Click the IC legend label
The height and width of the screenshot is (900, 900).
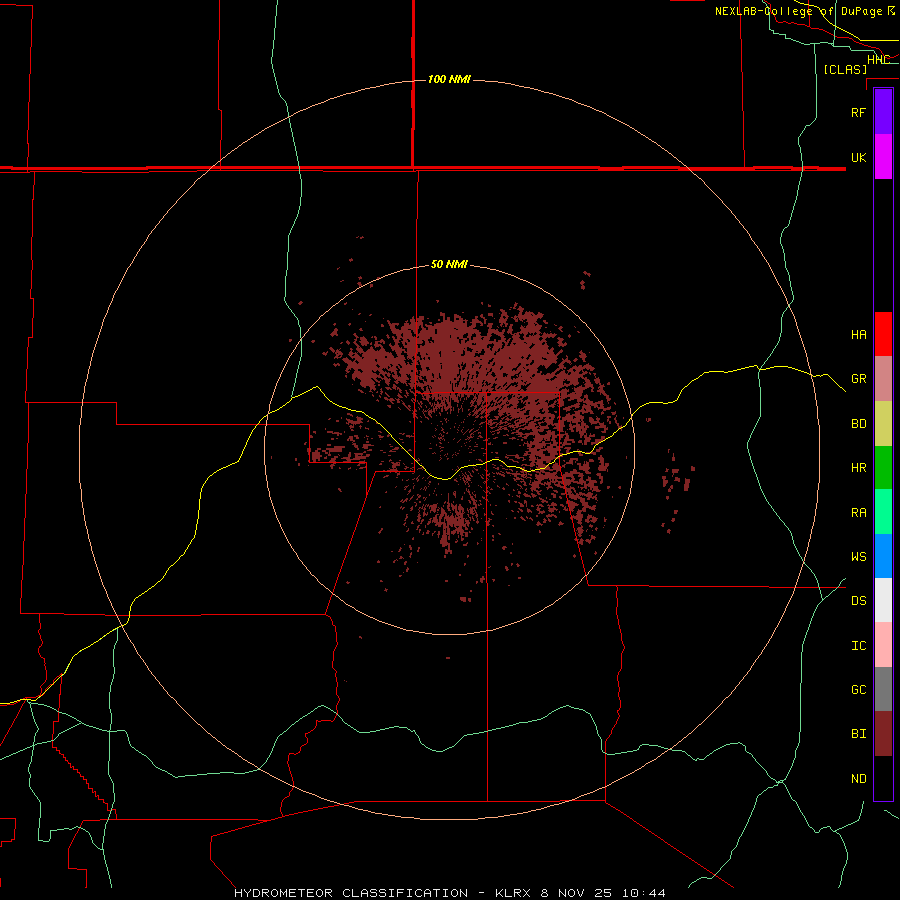tap(858, 645)
